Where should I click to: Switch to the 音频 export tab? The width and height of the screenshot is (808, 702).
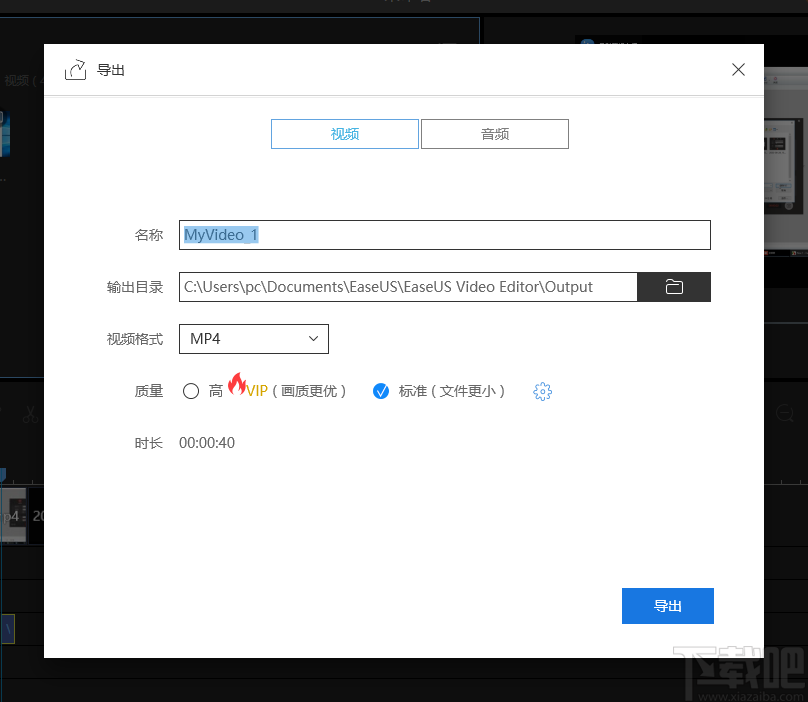pos(494,133)
